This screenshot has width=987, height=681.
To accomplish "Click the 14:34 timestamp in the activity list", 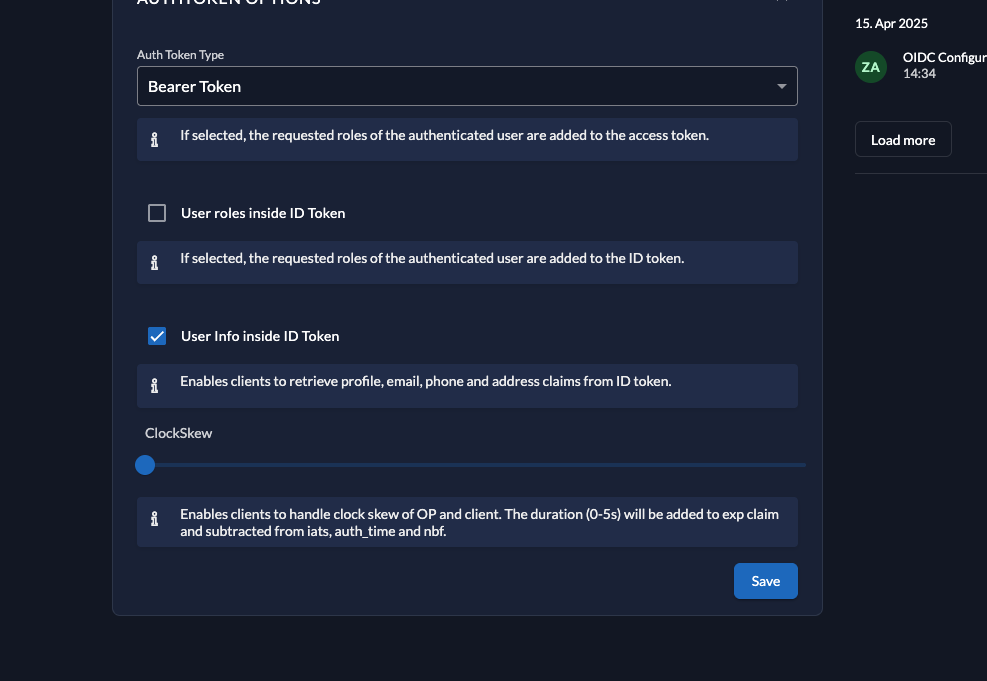I will coord(919,74).
